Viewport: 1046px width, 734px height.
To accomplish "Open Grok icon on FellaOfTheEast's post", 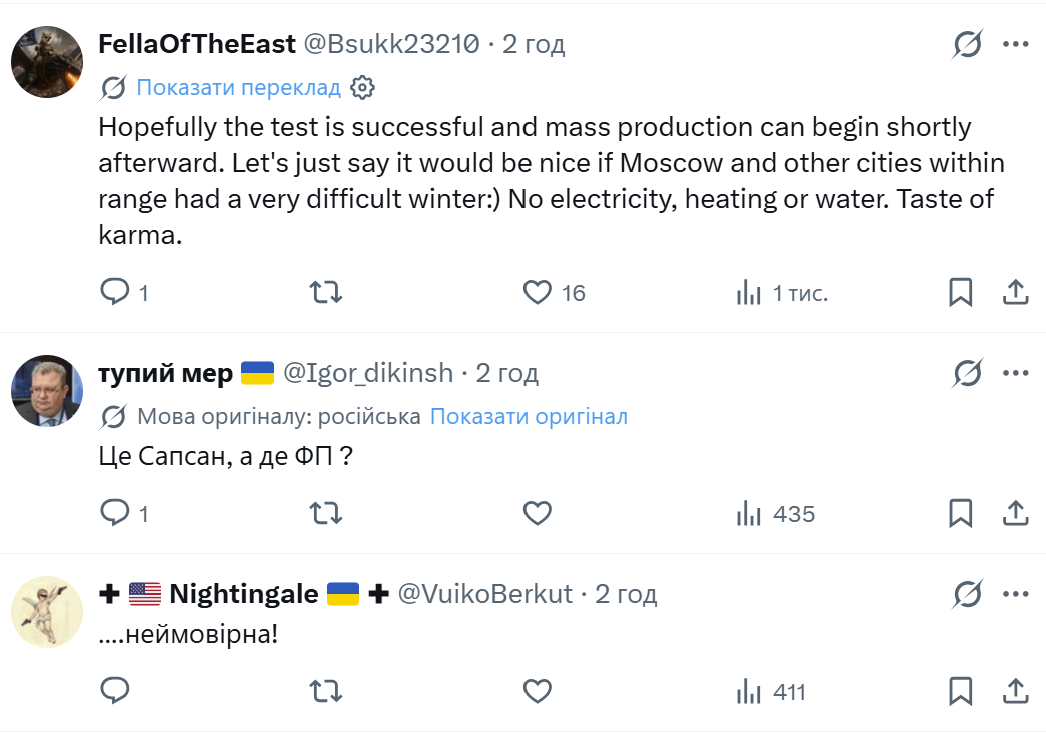I will tap(967, 45).
